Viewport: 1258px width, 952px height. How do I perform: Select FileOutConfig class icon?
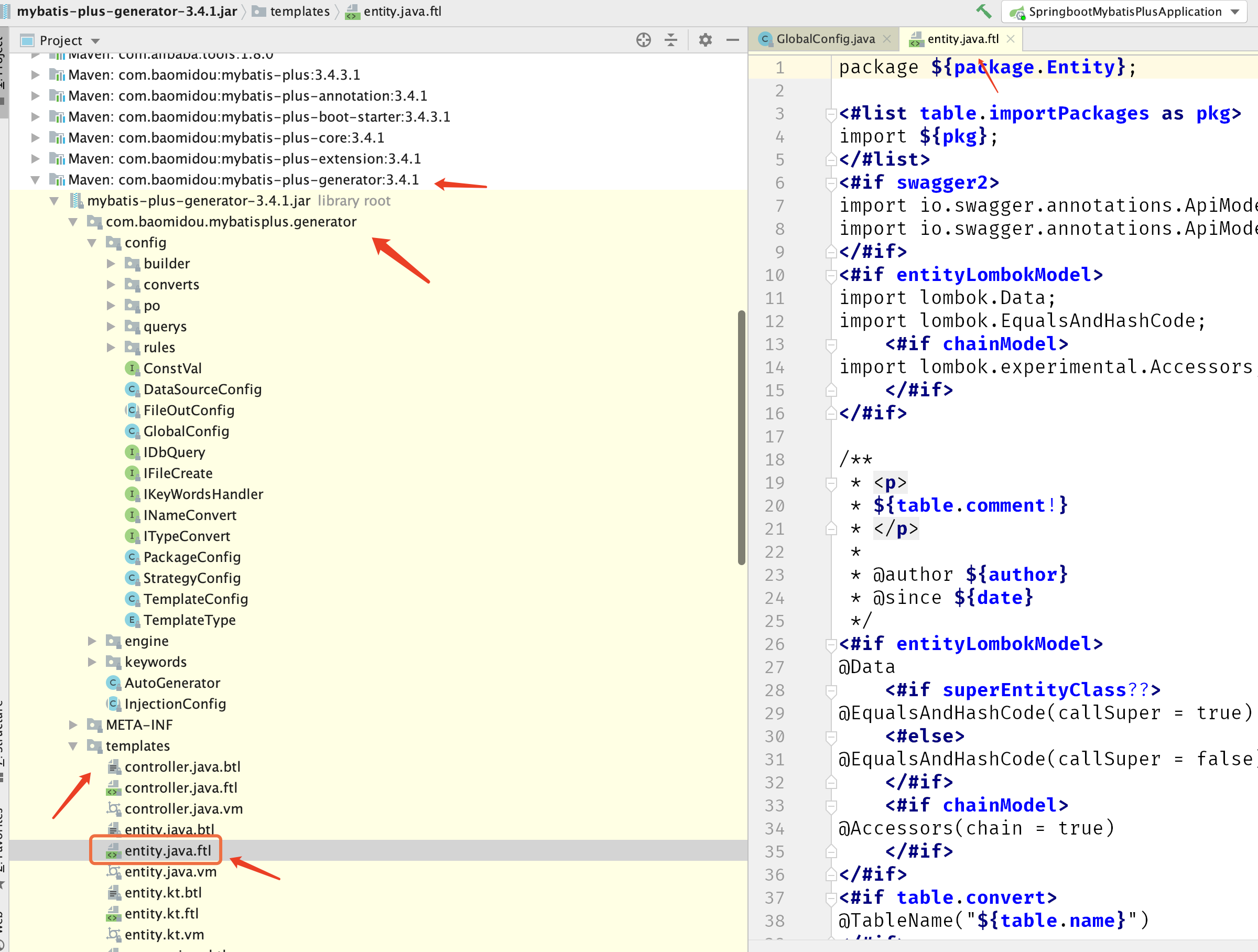click(x=132, y=410)
